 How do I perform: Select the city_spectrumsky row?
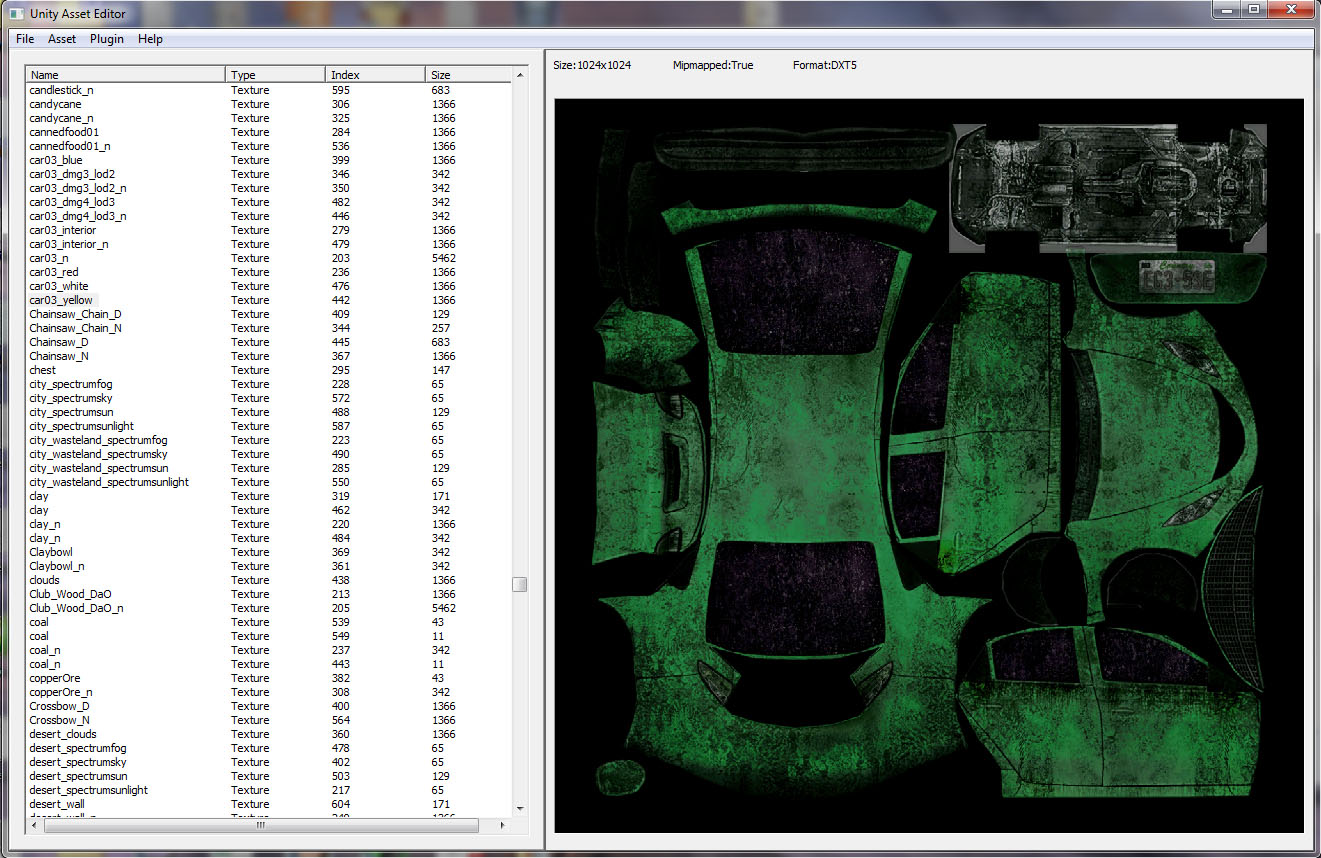268,398
